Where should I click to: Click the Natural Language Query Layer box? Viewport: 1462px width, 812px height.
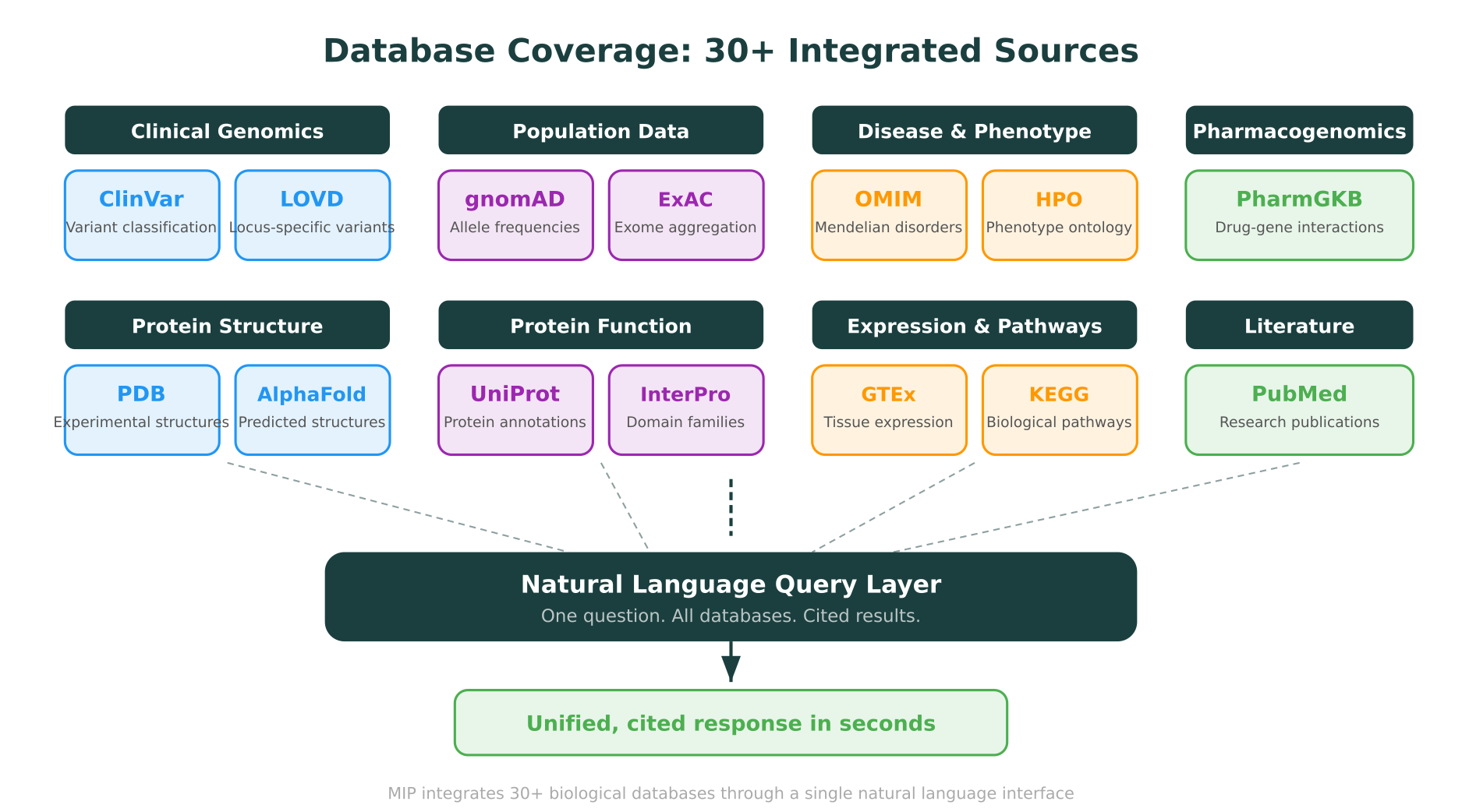click(x=731, y=597)
